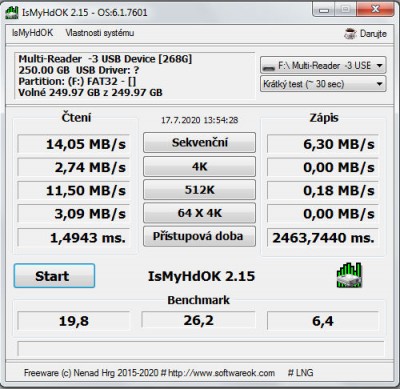Image resolution: width=400 pixels, height=389 pixels.
Task: Open the Darujte donate menu item
Action: click(x=366, y=34)
